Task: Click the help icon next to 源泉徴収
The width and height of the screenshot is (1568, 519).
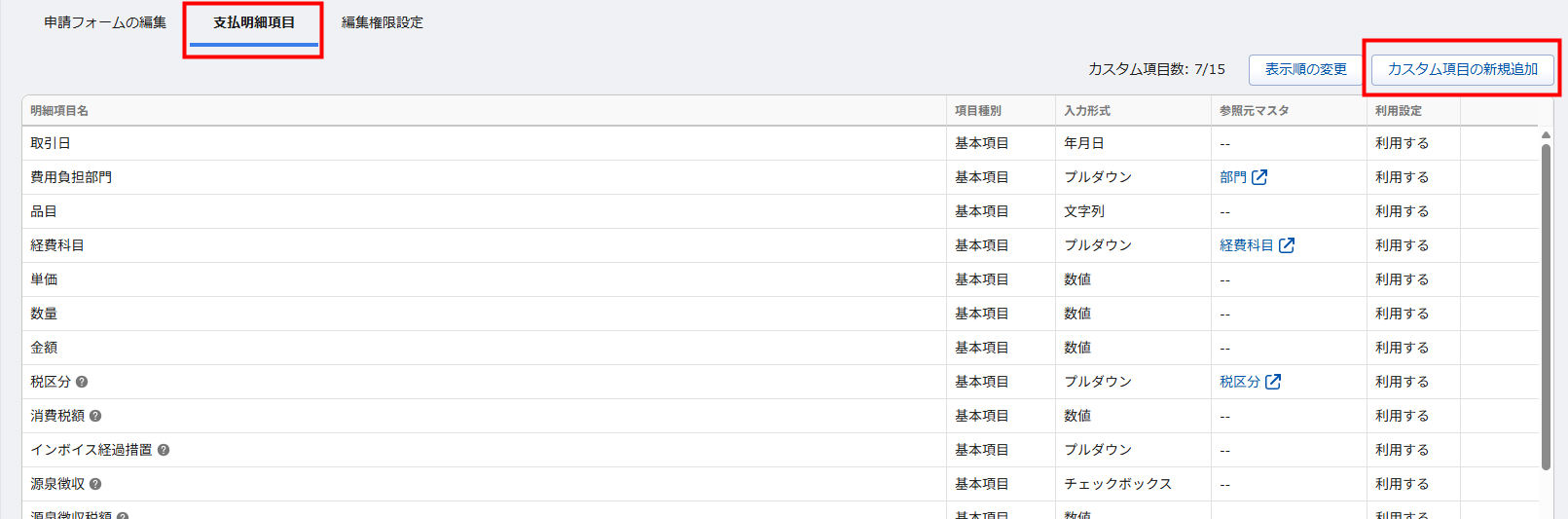Action: 95,484
